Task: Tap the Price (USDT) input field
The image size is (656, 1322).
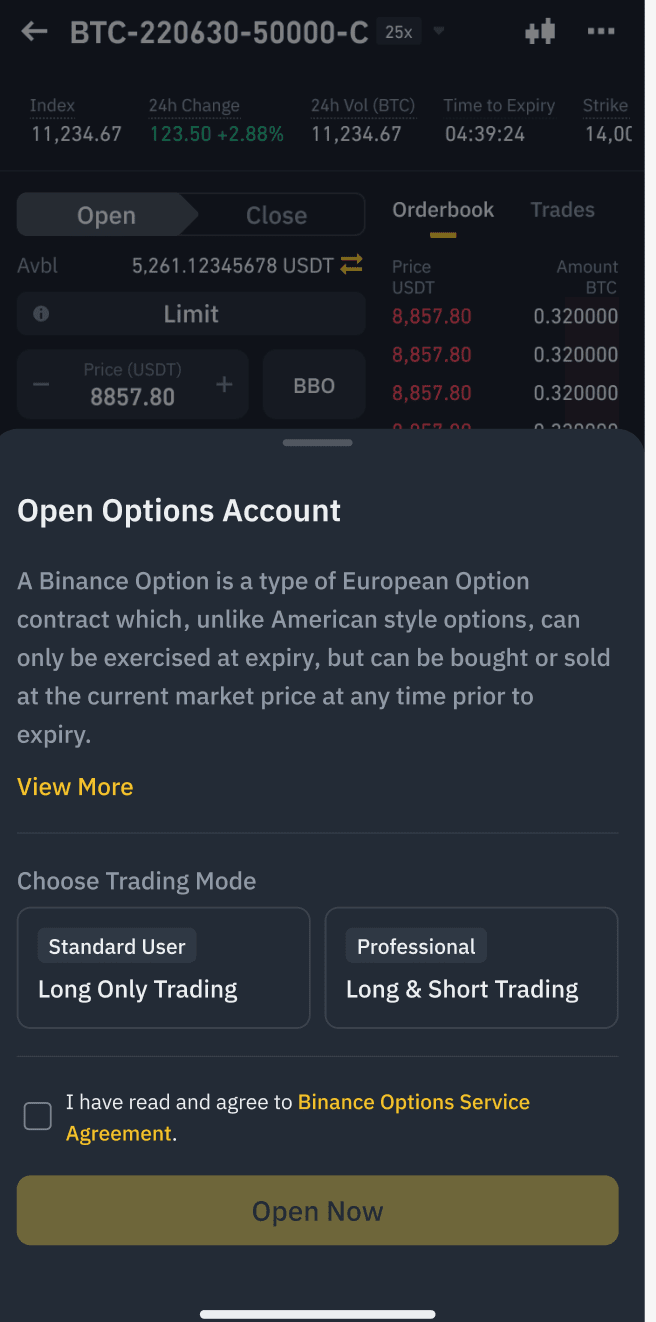Action: [x=132, y=386]
